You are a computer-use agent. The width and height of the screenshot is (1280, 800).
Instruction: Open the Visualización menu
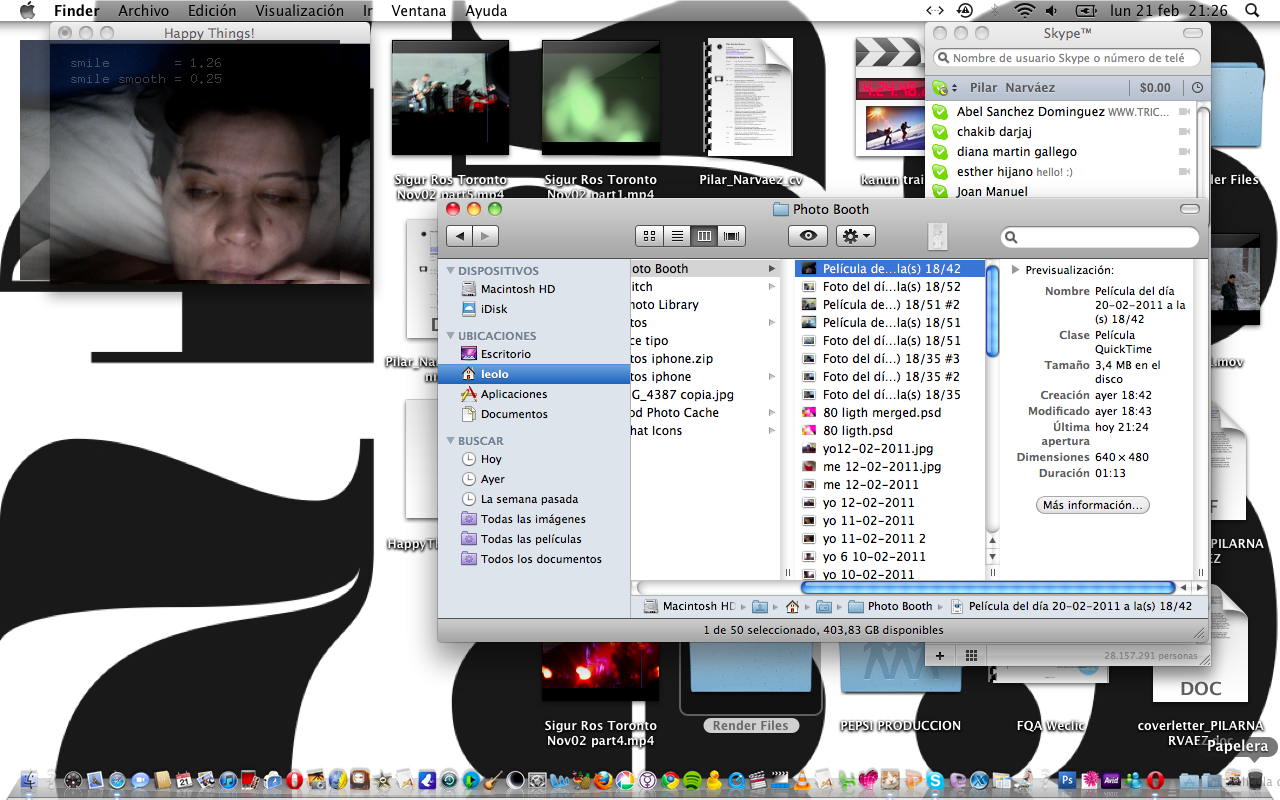tap(299, 11)
